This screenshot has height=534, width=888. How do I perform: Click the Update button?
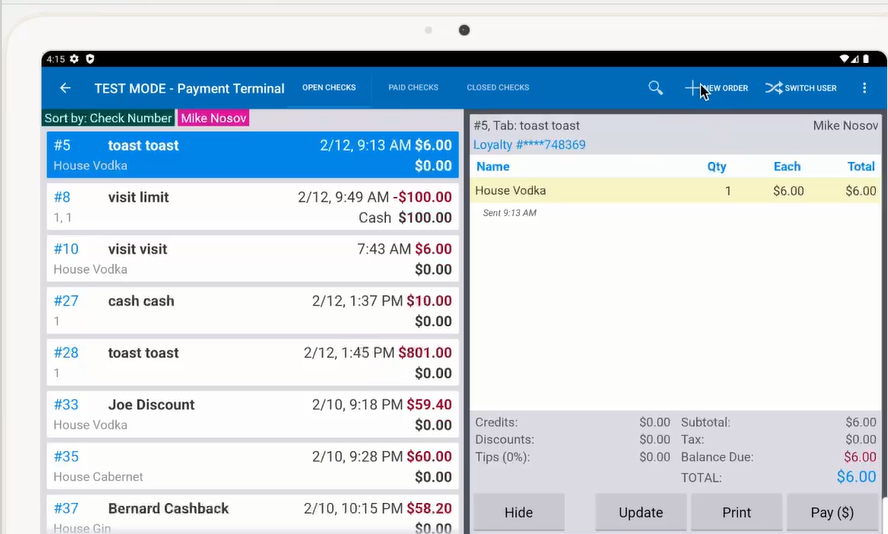click(x=641, y=512)
